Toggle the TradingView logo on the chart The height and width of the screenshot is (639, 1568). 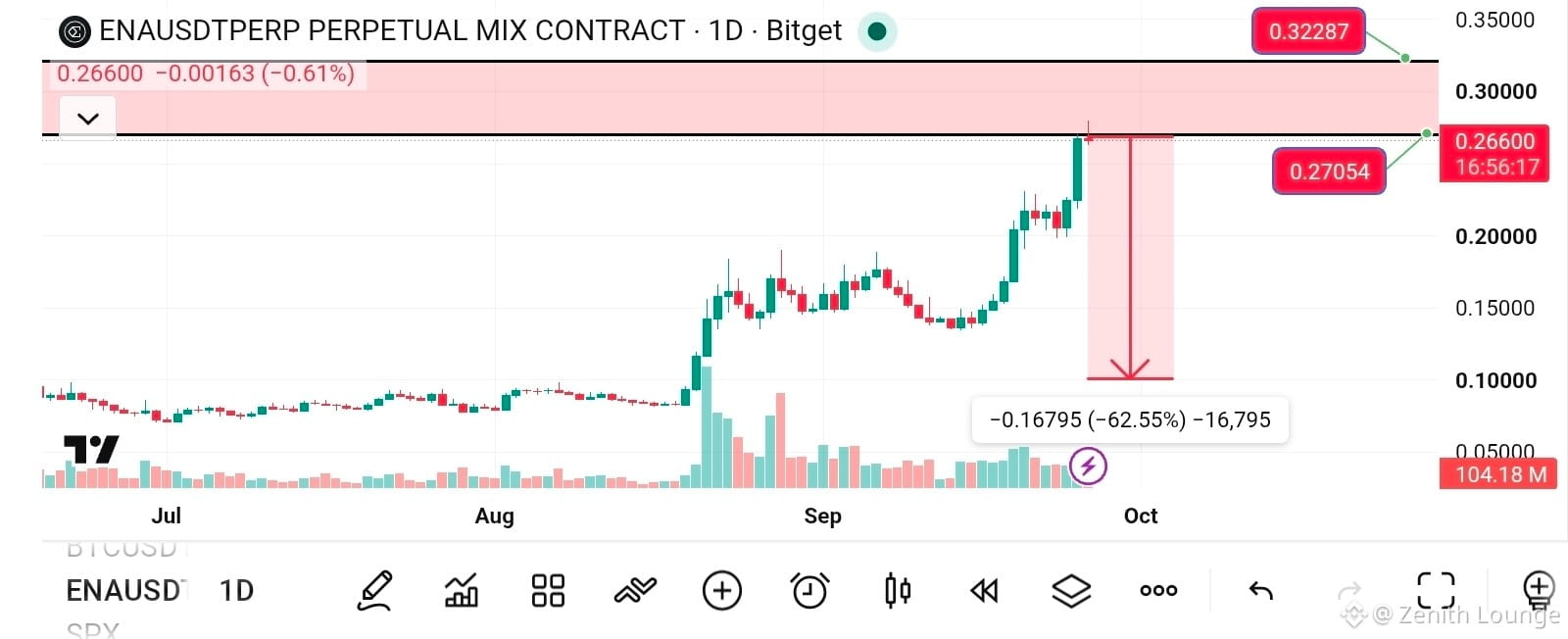pos(91,450)
